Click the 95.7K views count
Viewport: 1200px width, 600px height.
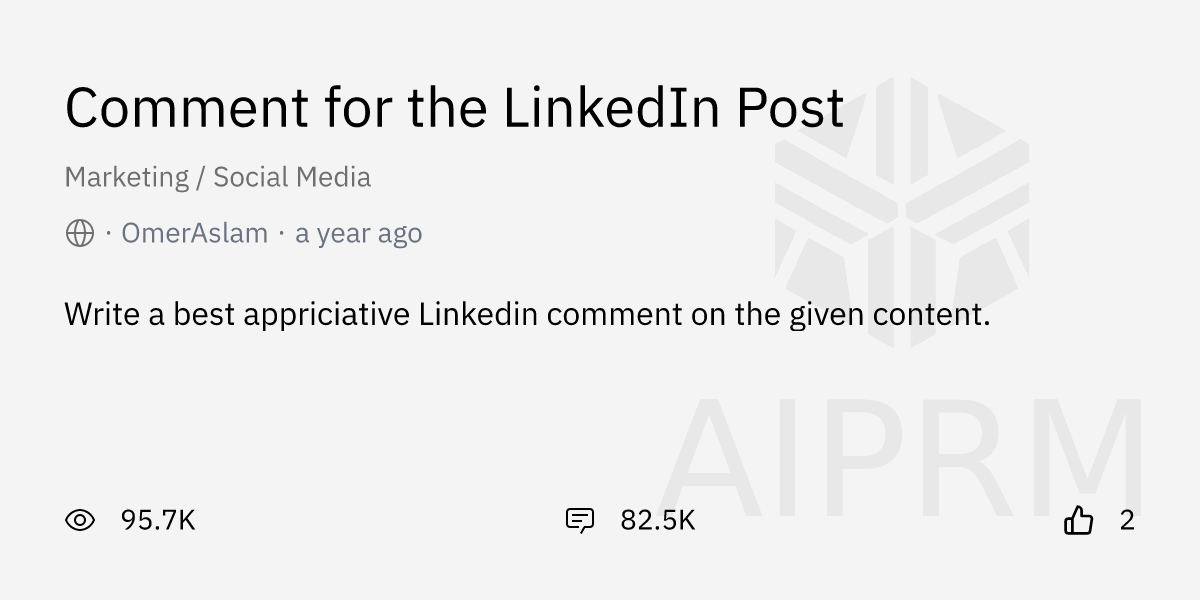pyautogui.click(x=158, y=520)
